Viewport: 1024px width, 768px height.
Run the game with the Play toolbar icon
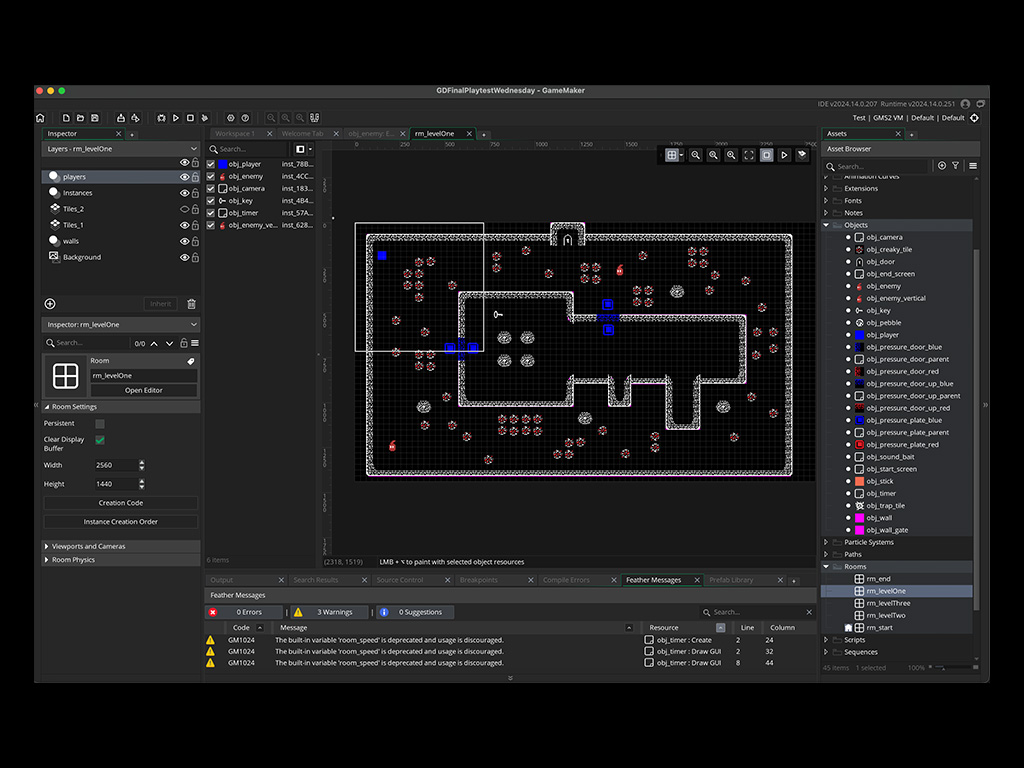[176, 117]
